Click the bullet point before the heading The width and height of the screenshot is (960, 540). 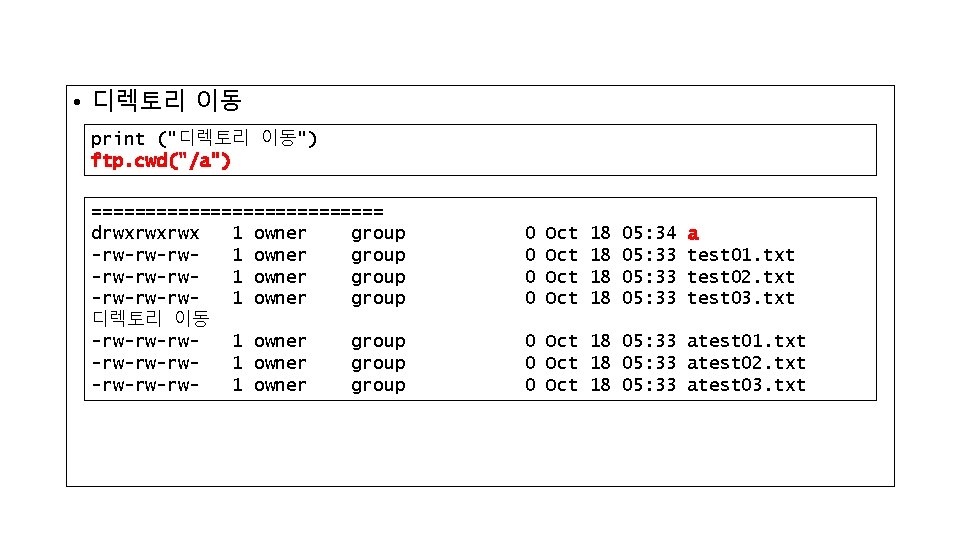tap(76, 103)
